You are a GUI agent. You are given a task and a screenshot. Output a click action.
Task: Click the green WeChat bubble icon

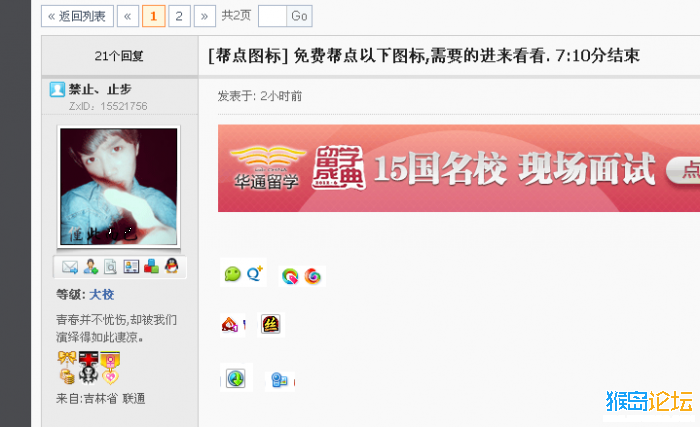click(232, 274)
